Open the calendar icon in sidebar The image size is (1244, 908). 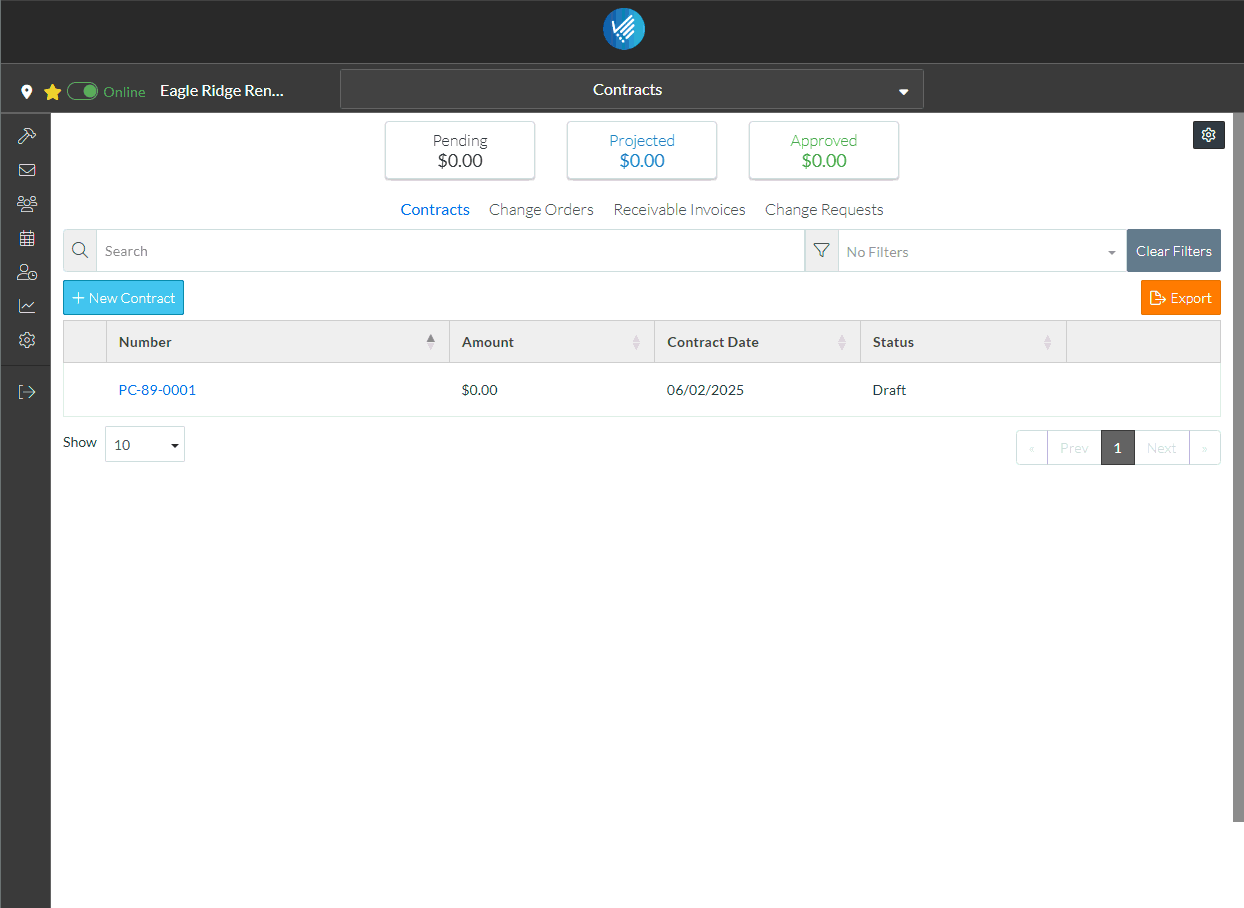(x=27, y=238)
